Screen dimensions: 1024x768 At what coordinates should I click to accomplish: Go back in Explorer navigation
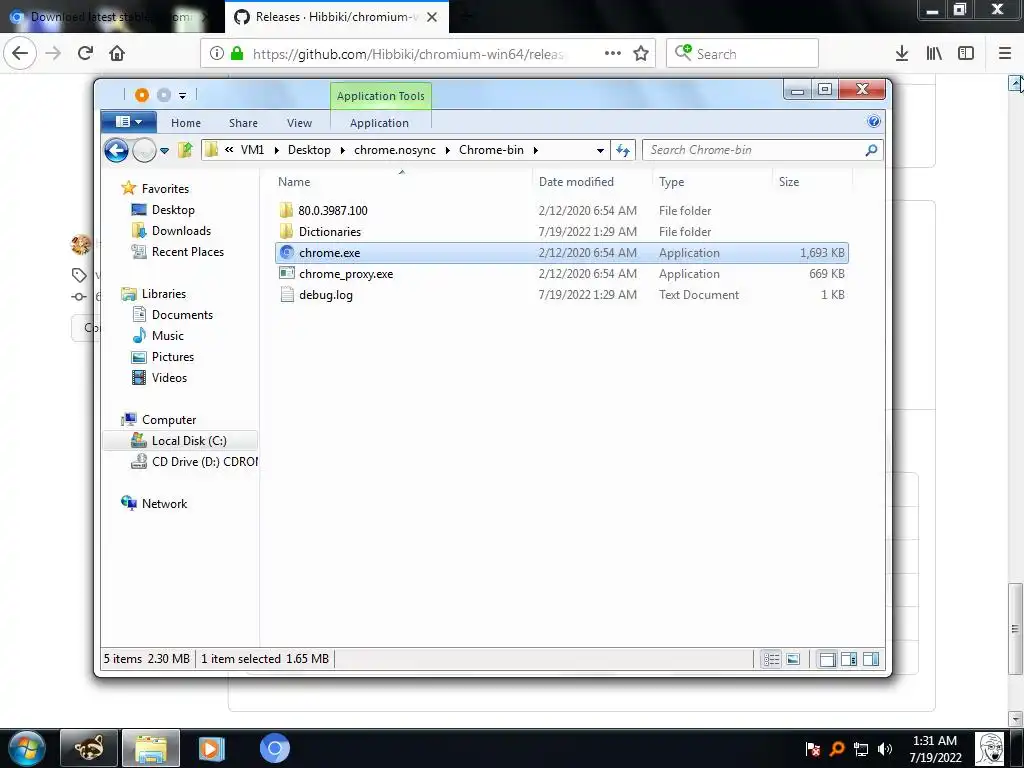point(116,150)
